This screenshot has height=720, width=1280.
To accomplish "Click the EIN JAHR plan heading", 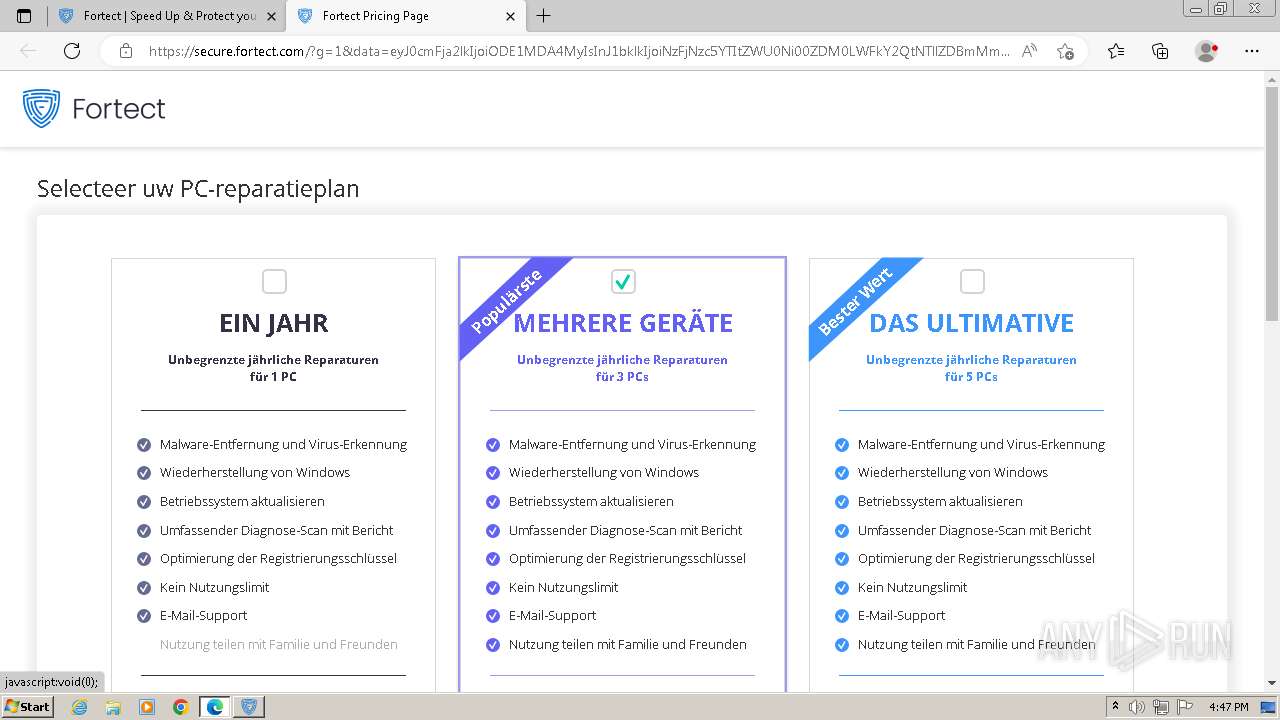I will click(x=274, y=323).
